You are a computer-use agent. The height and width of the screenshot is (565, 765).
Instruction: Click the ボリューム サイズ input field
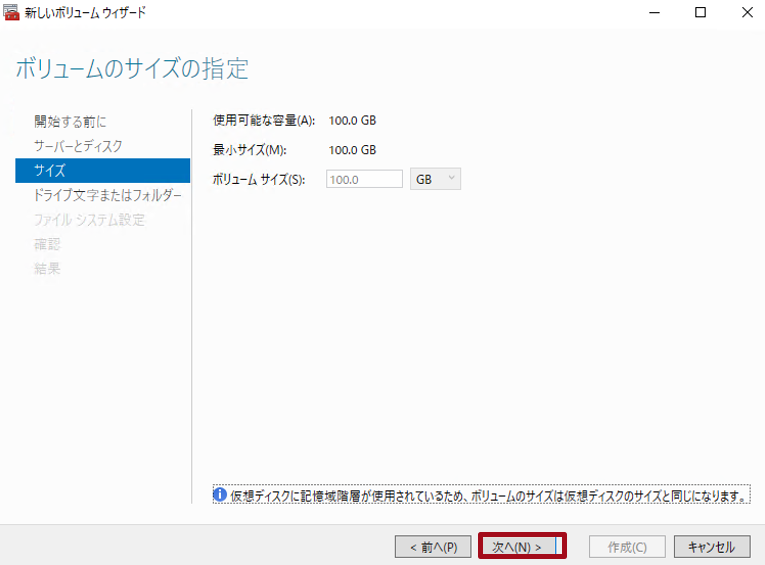364,179
